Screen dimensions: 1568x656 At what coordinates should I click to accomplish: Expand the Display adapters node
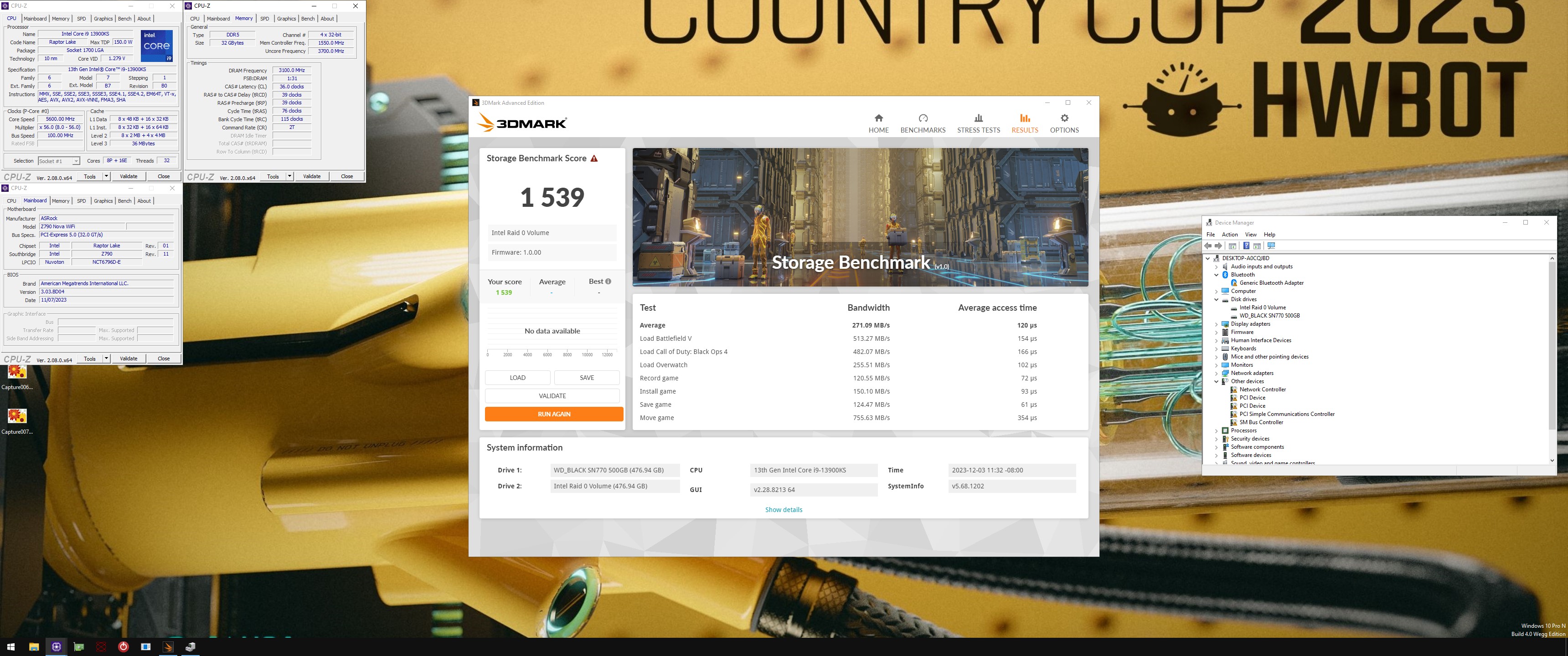click(x=1216, y=324)
